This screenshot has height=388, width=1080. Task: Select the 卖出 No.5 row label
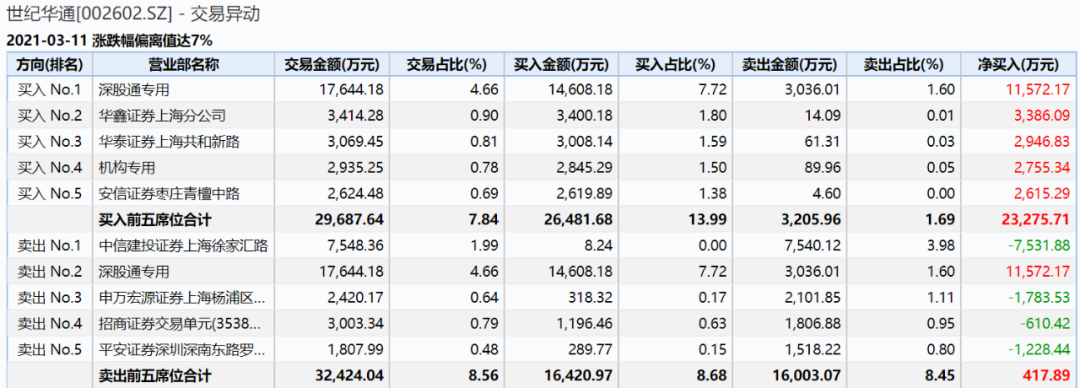click(x=49, y=350)
